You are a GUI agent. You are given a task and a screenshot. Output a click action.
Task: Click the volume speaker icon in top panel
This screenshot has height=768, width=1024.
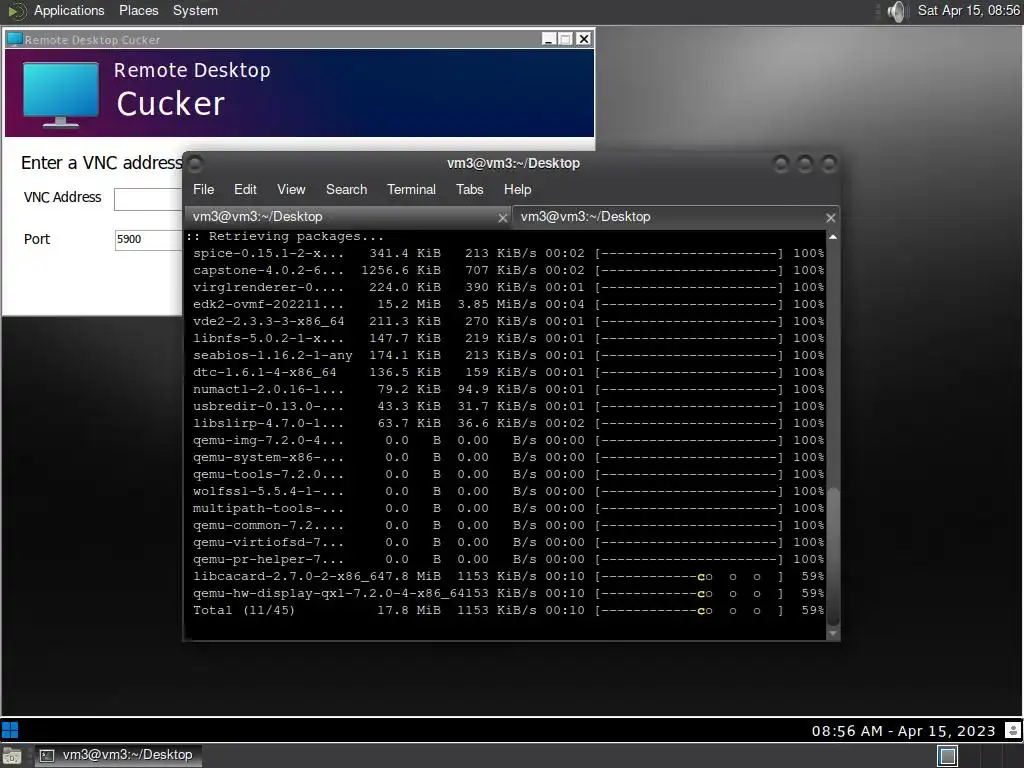coord(897,11)
